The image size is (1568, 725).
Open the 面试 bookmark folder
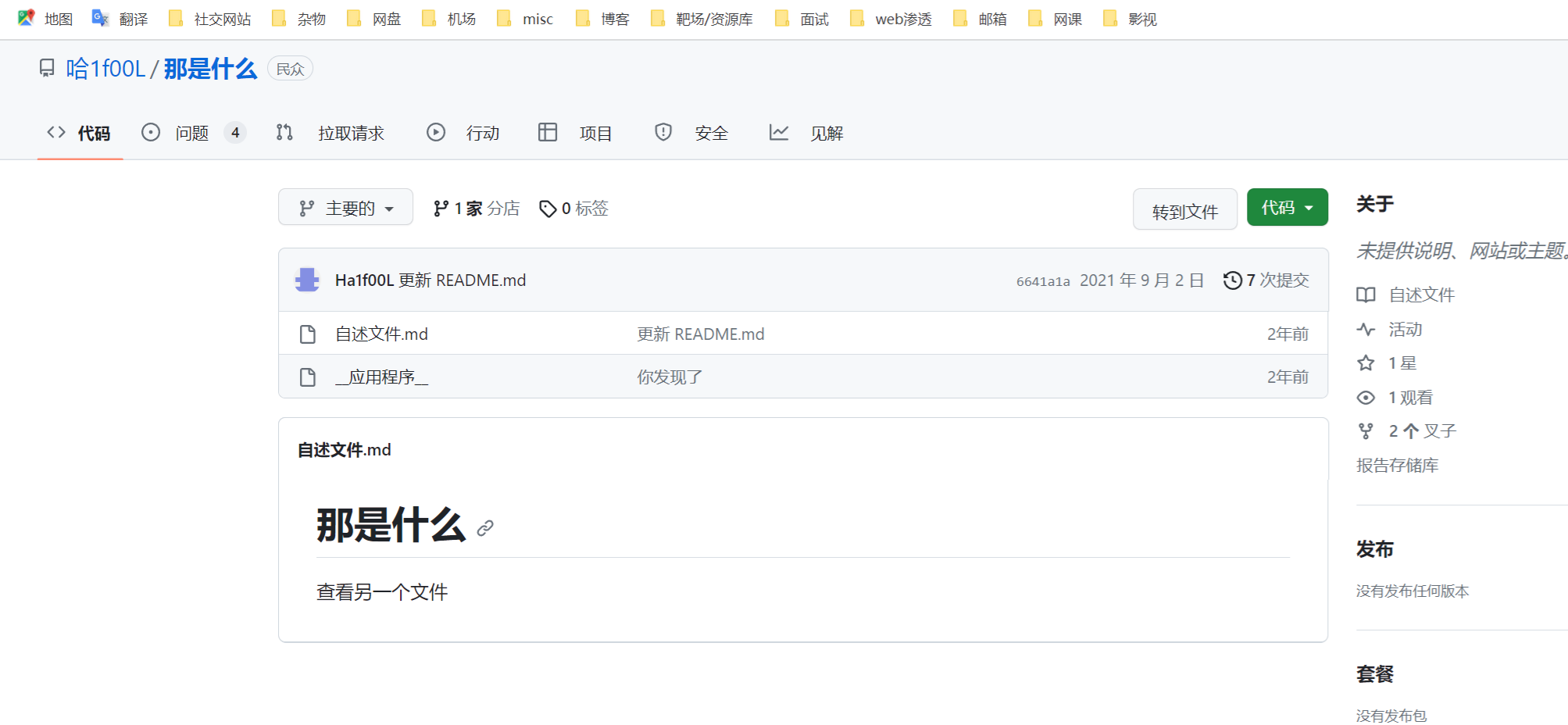[802, 19]
